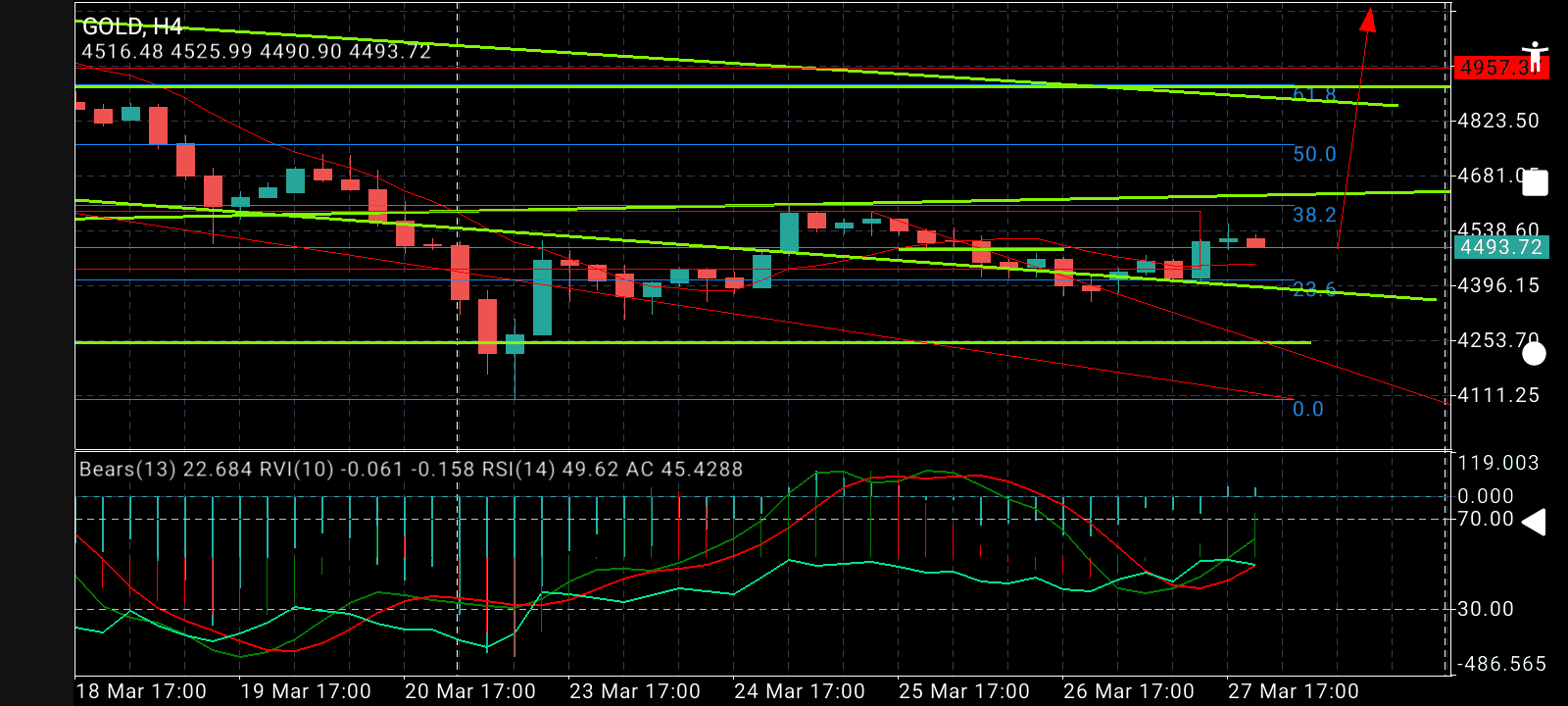Tap the accessibility figure icon
Viewport: 1568px width, 706px height.
tap(1536, 56)
